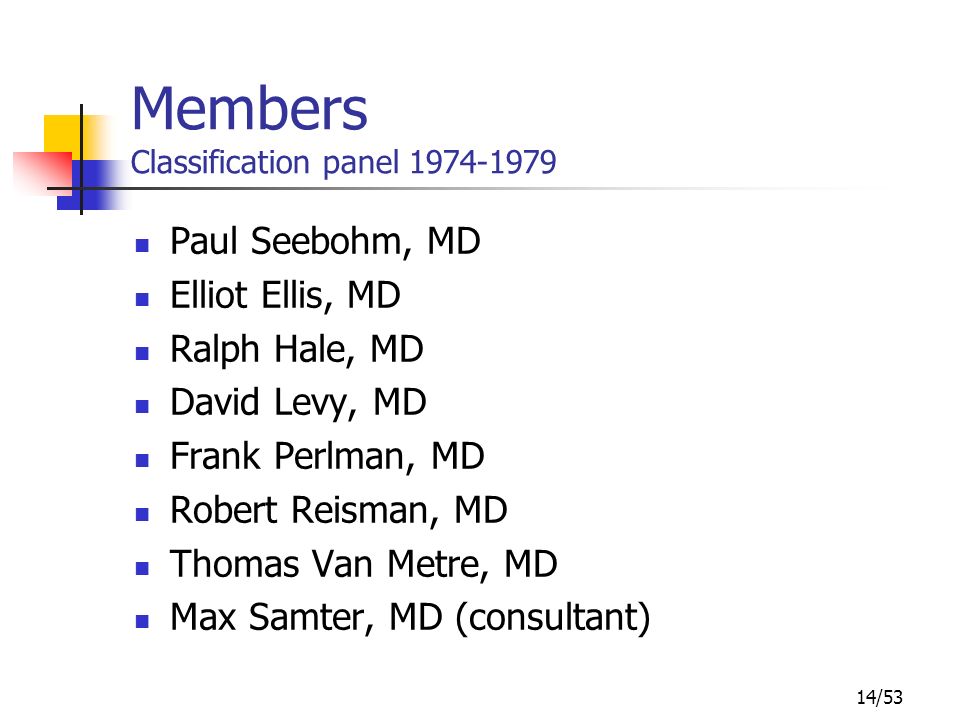The width and height of the screenshot is (960, 720).
Task: Click the bullet beside Paul Seebohm
Action: pos(142,246)
